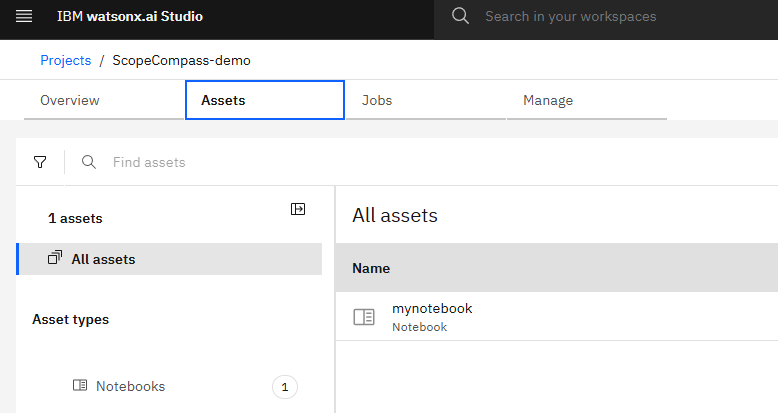Click the Find assets magnifier icon

click(x=89, y=162)
